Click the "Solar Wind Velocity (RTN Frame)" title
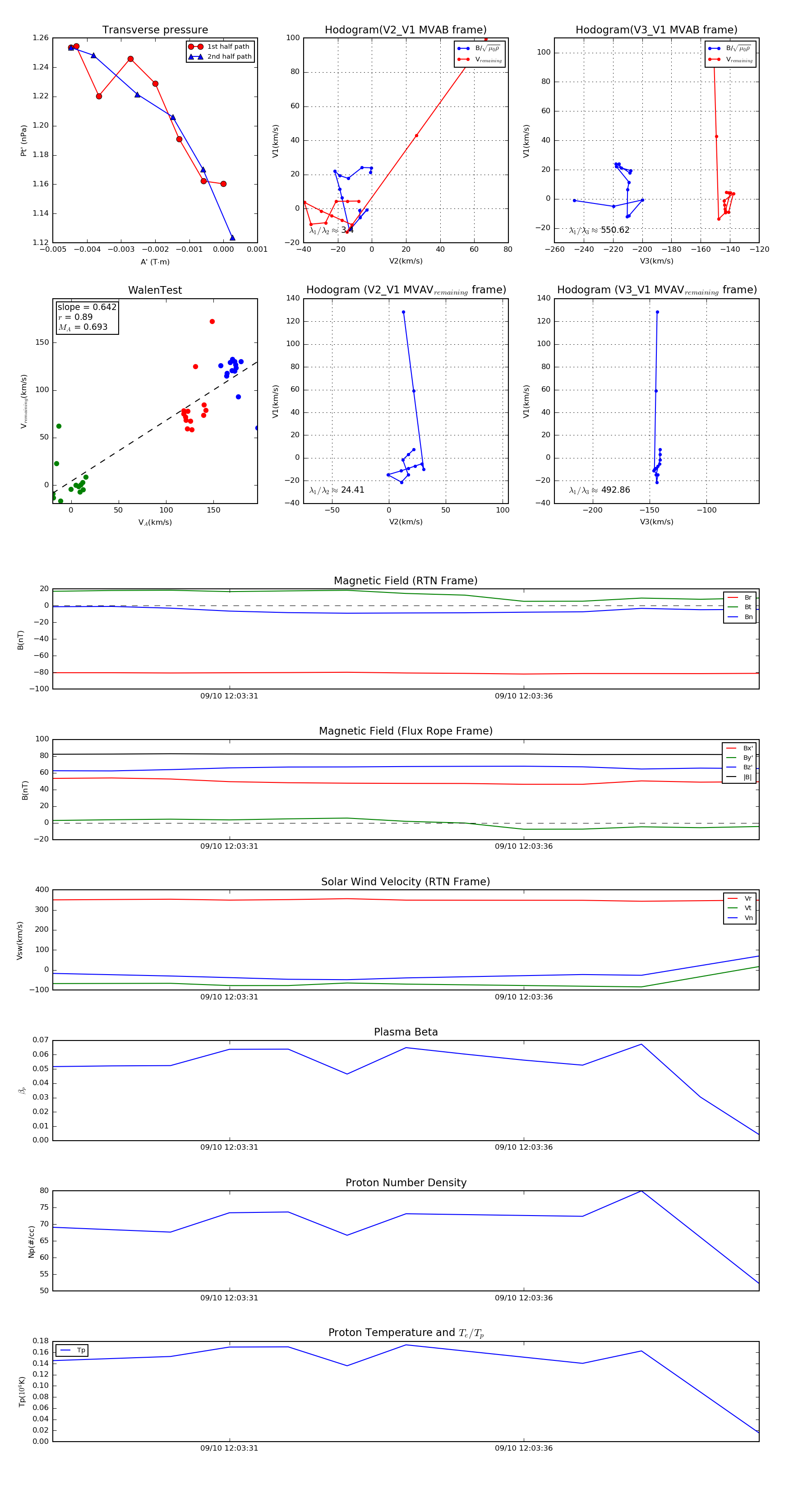 [x=406, y=882]
